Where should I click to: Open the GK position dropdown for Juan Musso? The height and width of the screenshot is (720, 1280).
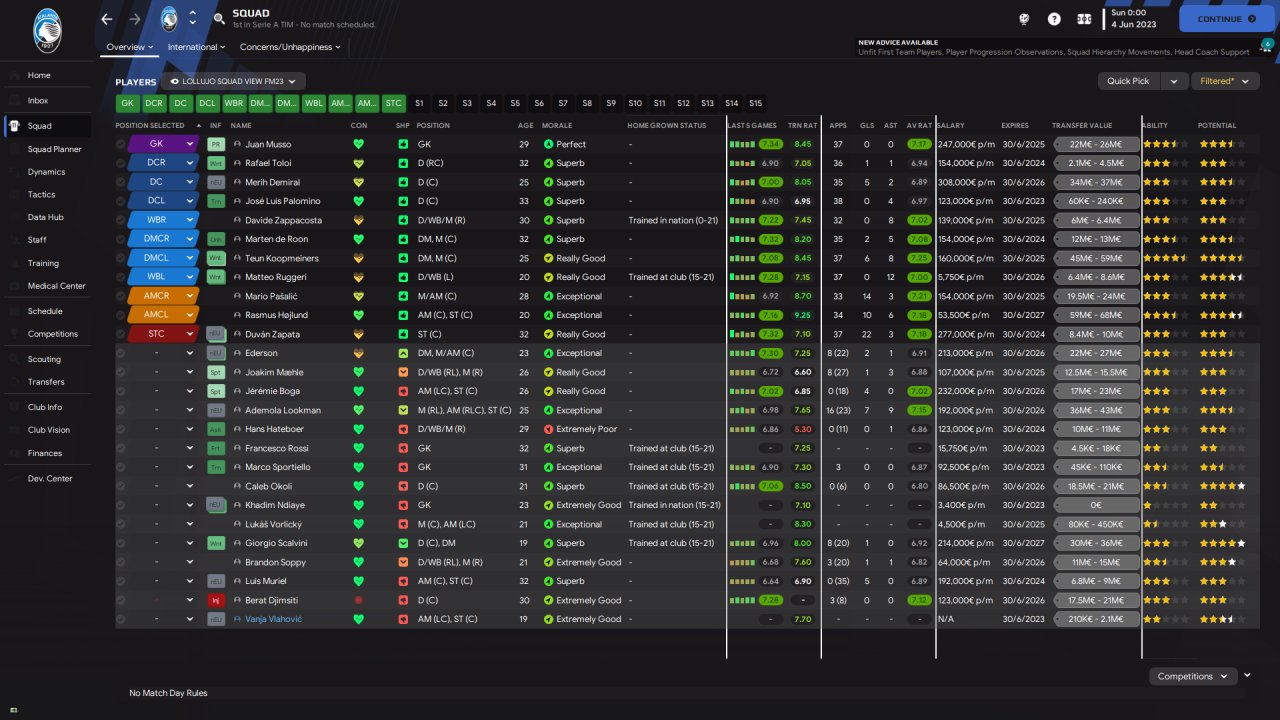pyautogui.click(x=190, y=144)
